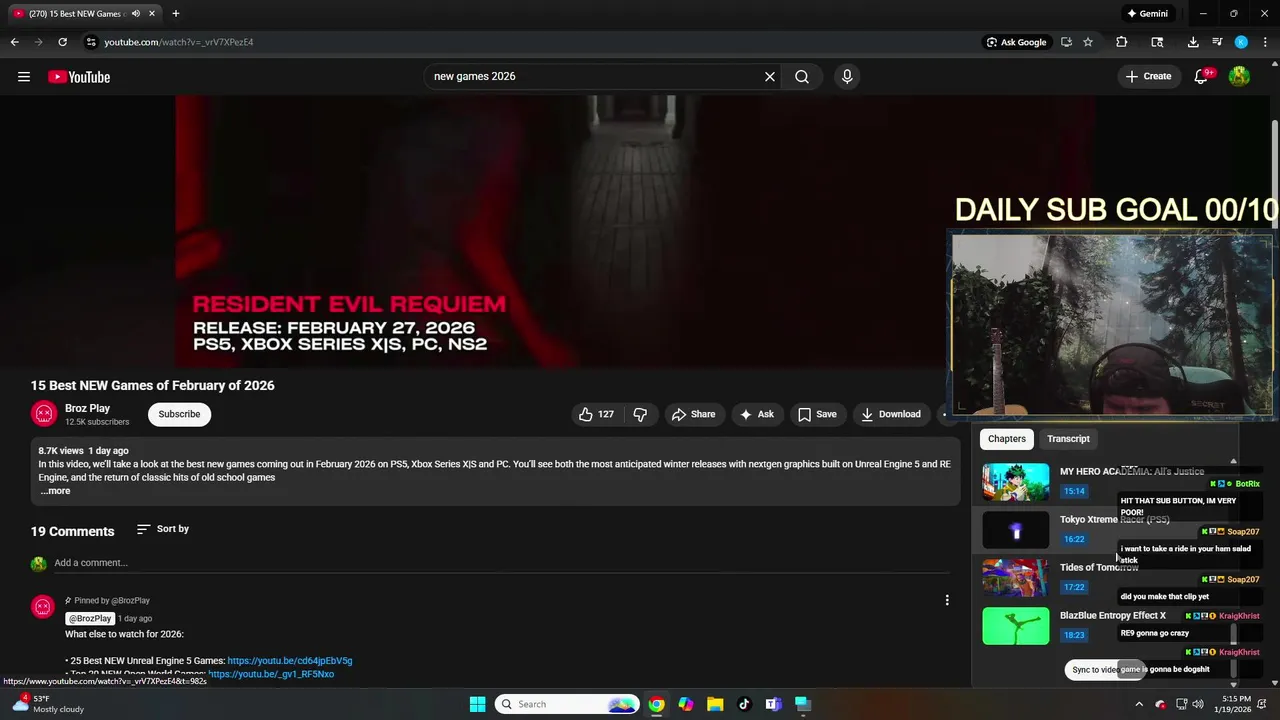Save the video to a playlist
The height and width of the screenshot is (720, 1280).
click(817, 414)
